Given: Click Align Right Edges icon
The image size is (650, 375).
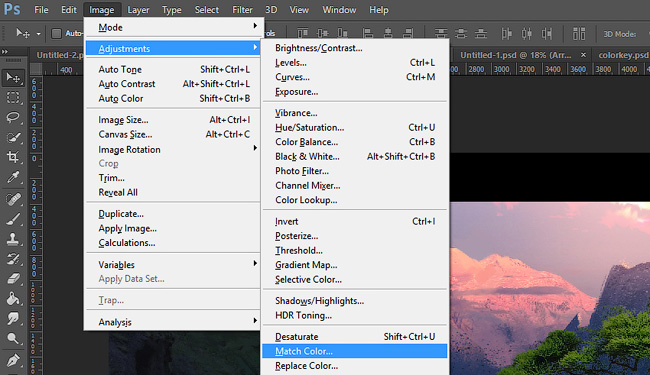Looking at the screenshot, I should pos(408,33).
